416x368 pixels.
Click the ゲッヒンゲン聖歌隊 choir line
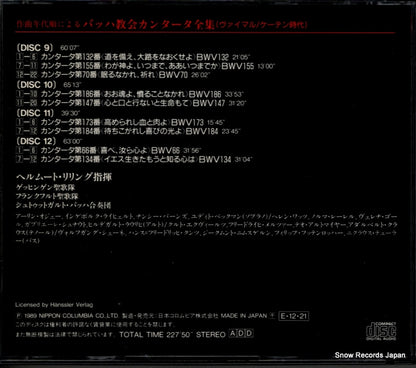tap(45, 188)
